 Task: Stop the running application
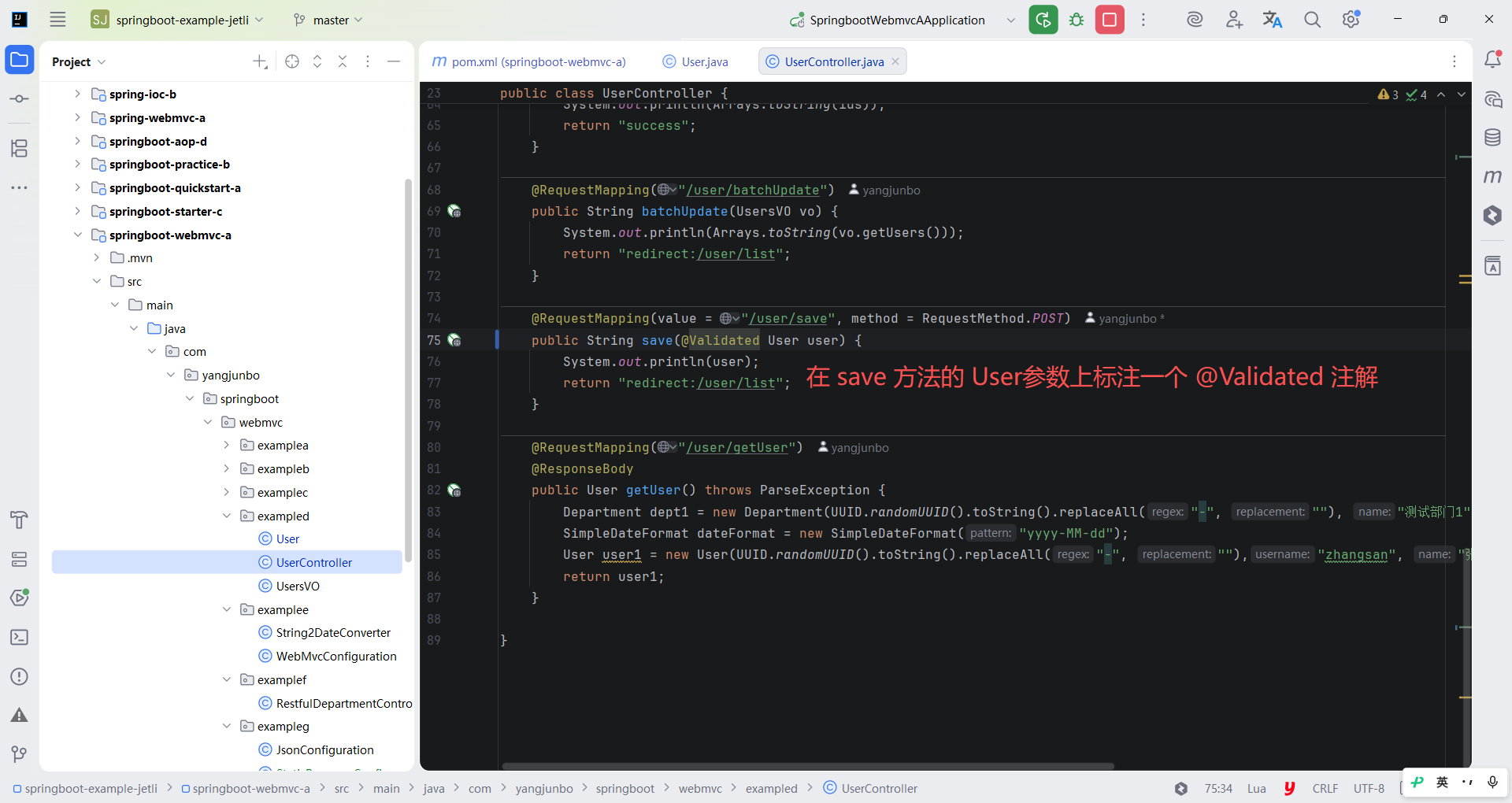point(1110,20)
